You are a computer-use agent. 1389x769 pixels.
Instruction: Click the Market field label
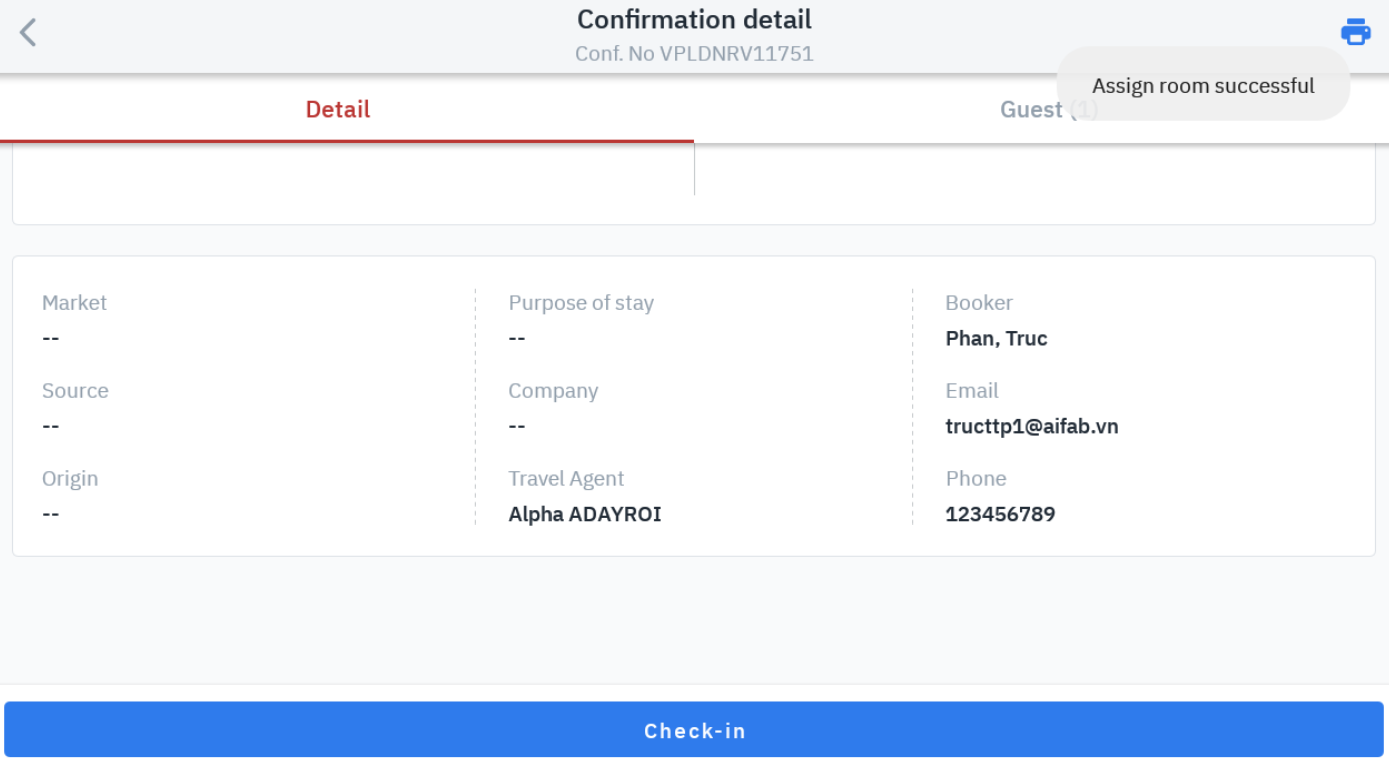tap(74, 303)
